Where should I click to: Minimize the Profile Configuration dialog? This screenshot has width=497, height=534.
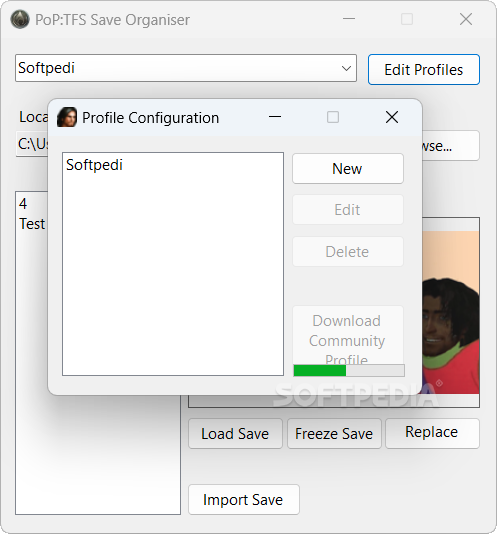tap(275, 117)
